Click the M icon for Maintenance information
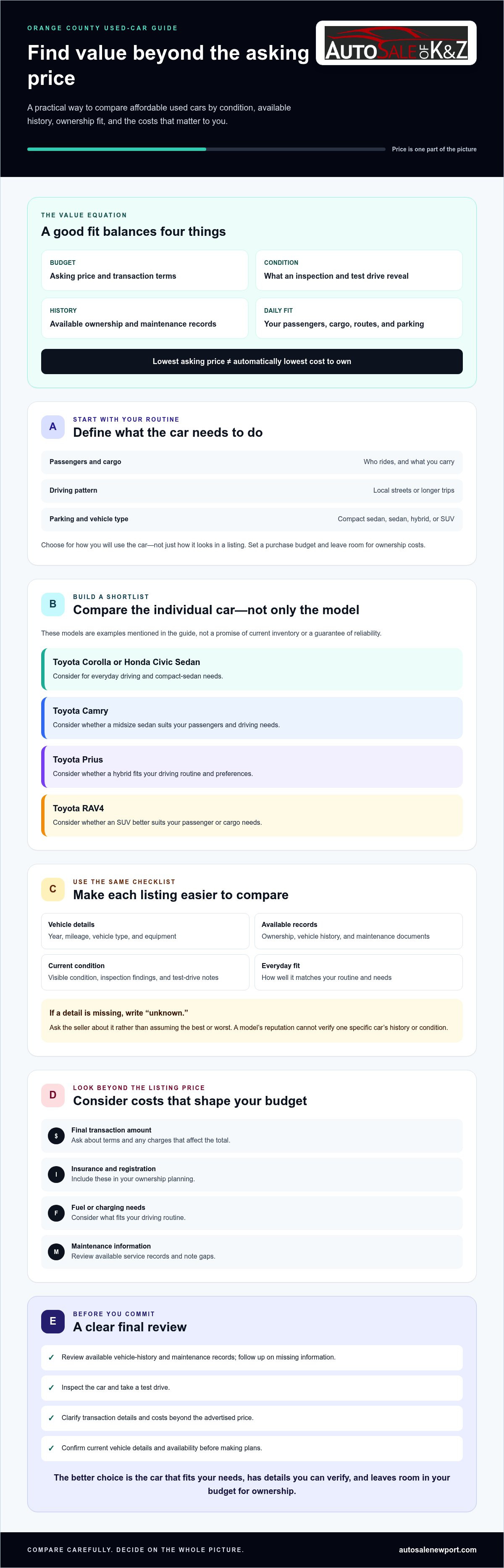Image resolution: width=504 pixels, height=1568 pixels. point(56,1252)
